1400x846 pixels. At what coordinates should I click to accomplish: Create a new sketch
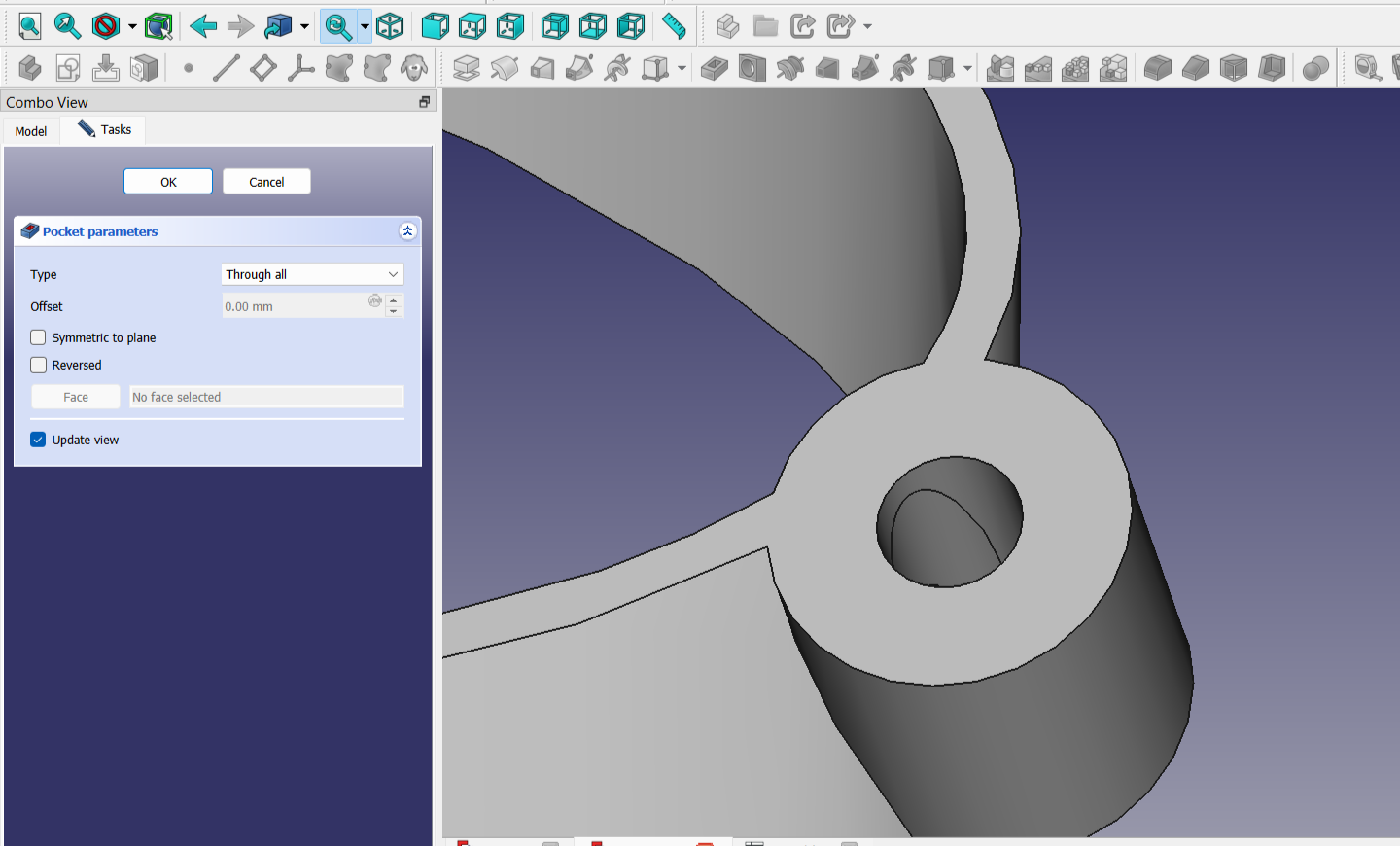pyautogui.click(x=67, y=68)
